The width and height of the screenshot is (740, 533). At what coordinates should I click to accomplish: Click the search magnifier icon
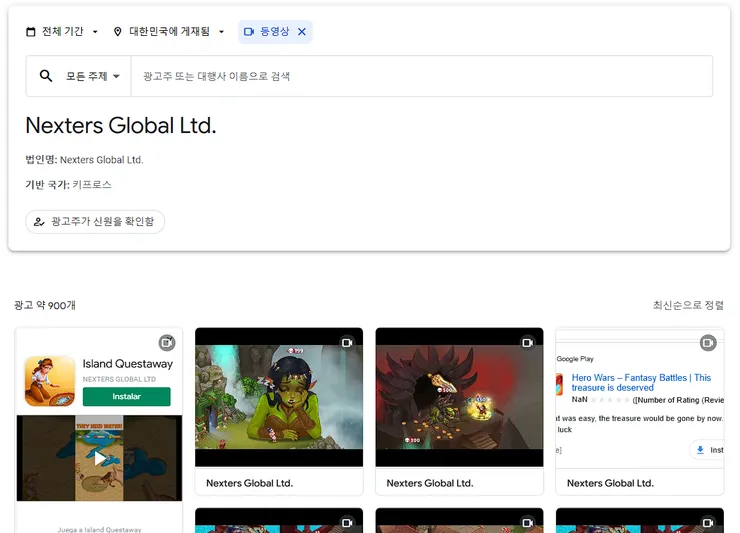tap(46, 76)
